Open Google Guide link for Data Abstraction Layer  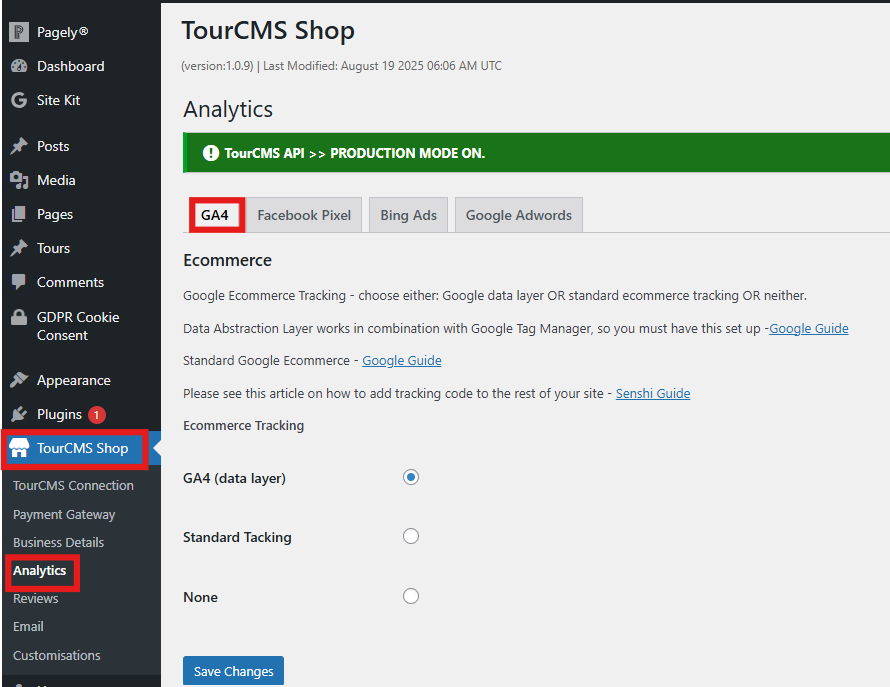tap(808, 328)
